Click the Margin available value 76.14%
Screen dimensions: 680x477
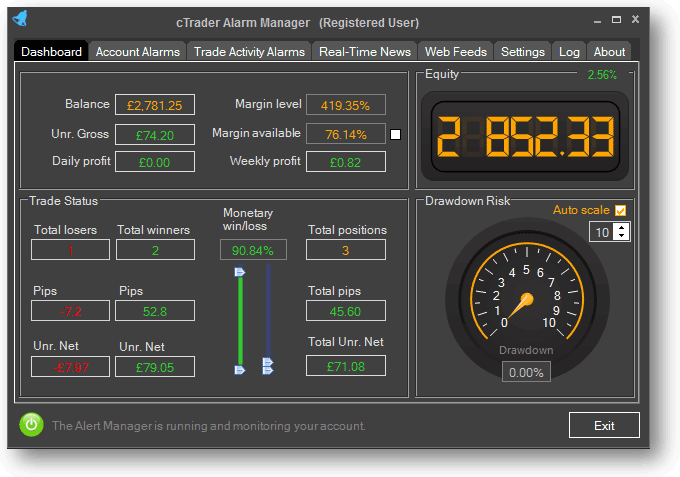point(346,134)
